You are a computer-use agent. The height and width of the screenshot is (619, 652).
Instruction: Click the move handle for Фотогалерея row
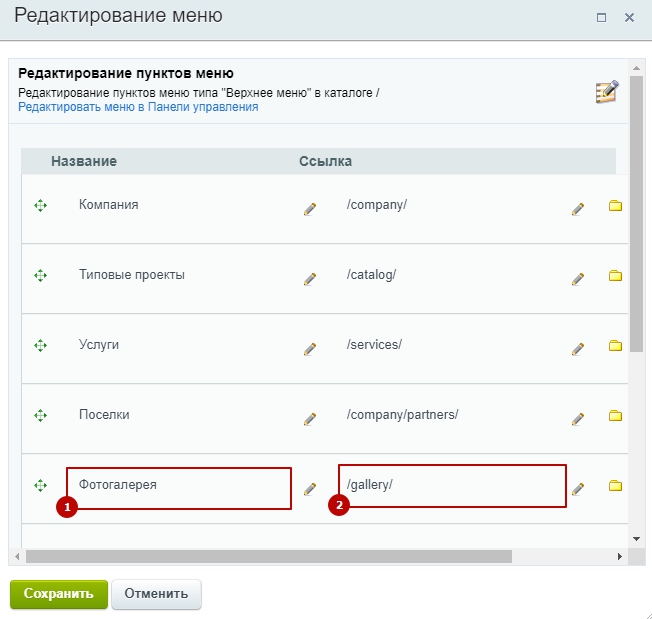coord(40,486)
